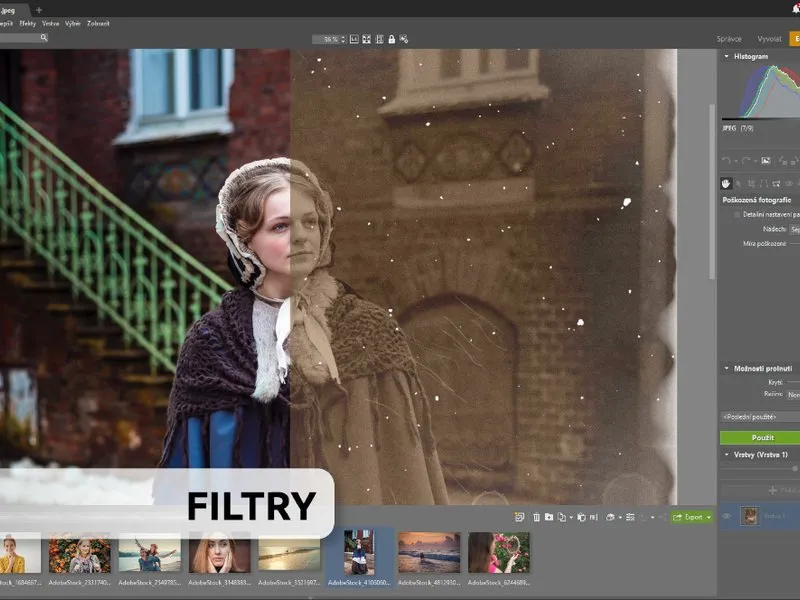Open the Výběr menu
Screen dimensions: 800x600
73,23
